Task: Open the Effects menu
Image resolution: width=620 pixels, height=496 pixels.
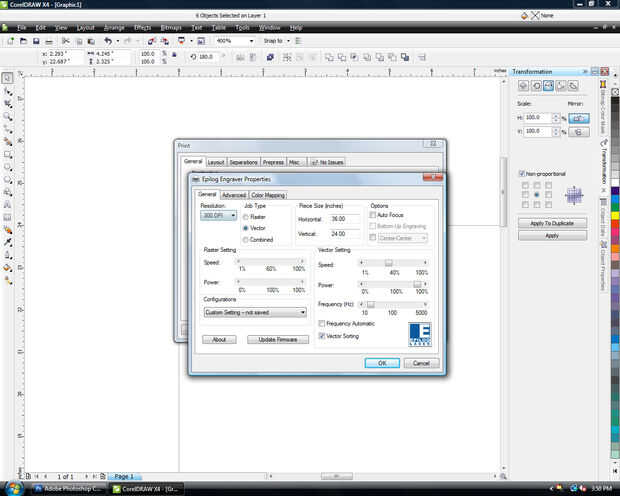Action: click(x=142, y=28)
